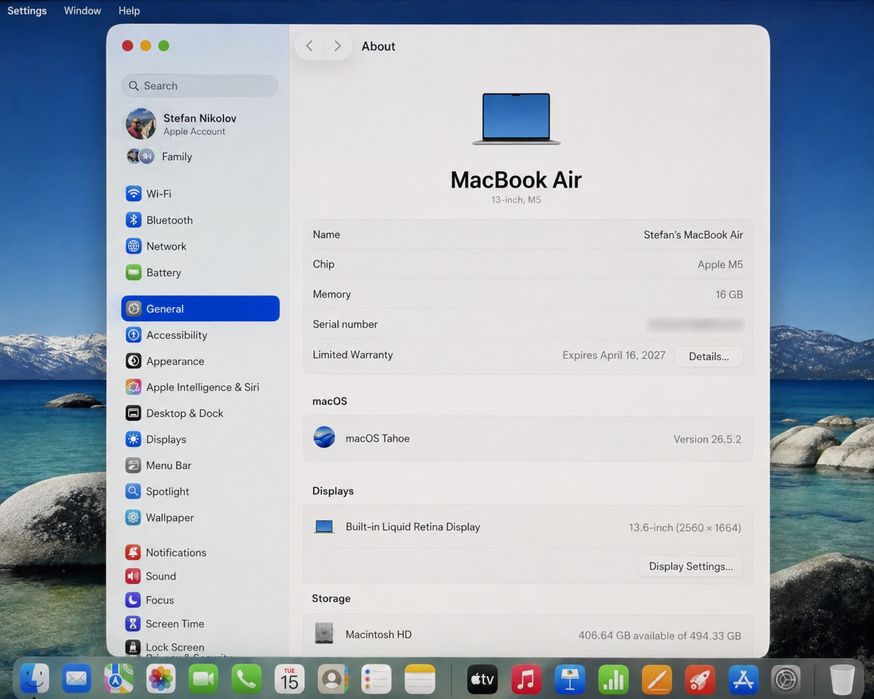Select Desktop & Dock settings
The width and height of the screenshot is (874, 699).
pyautogui.click(x=200, y=413)
